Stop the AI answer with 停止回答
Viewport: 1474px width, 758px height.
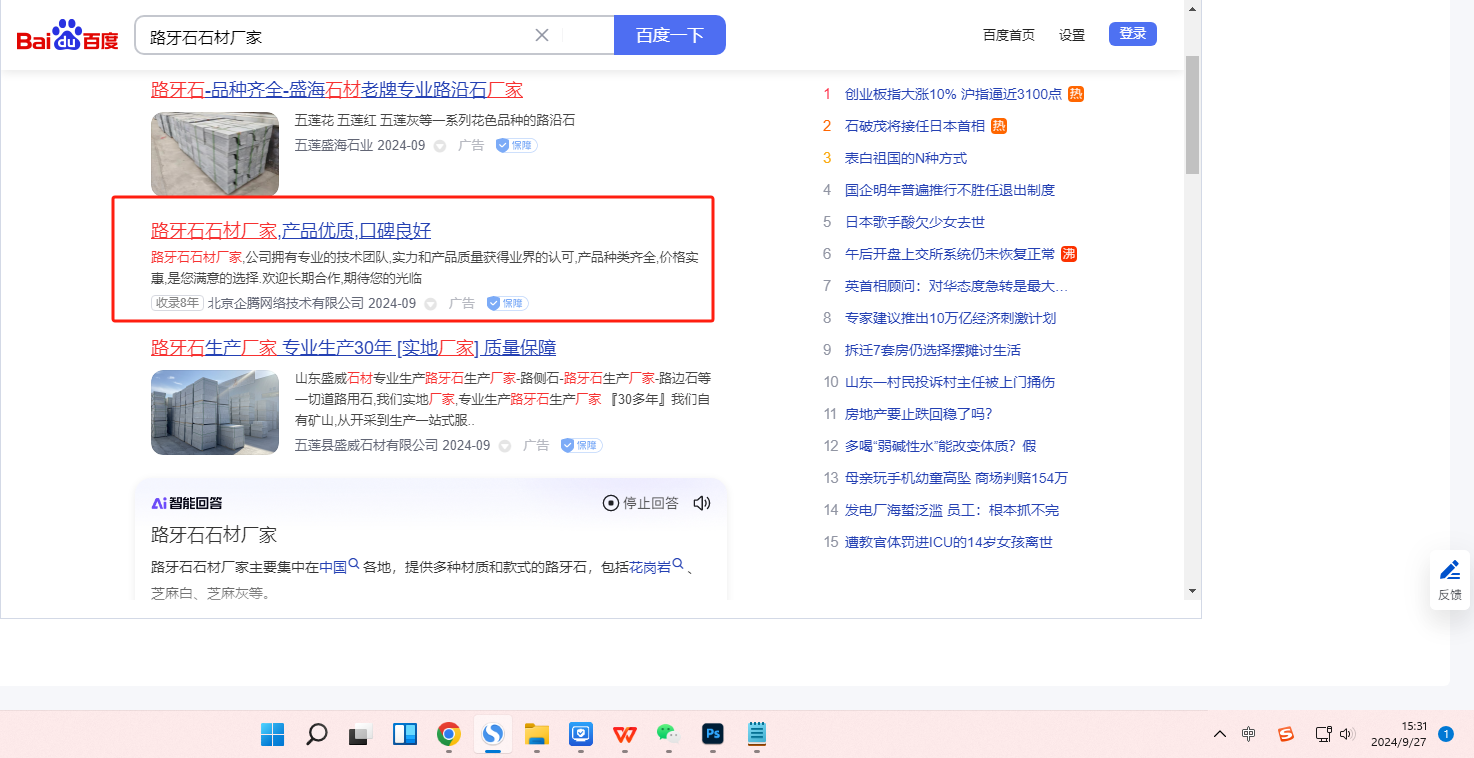pyautogui.click(x=641, y=503)
